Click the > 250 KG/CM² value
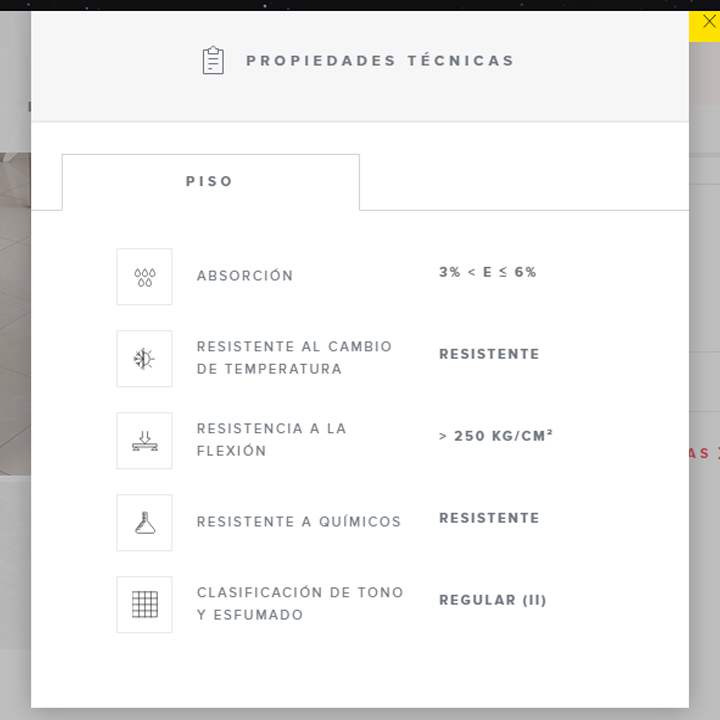The image size is (720, 720). pos(496,435)
